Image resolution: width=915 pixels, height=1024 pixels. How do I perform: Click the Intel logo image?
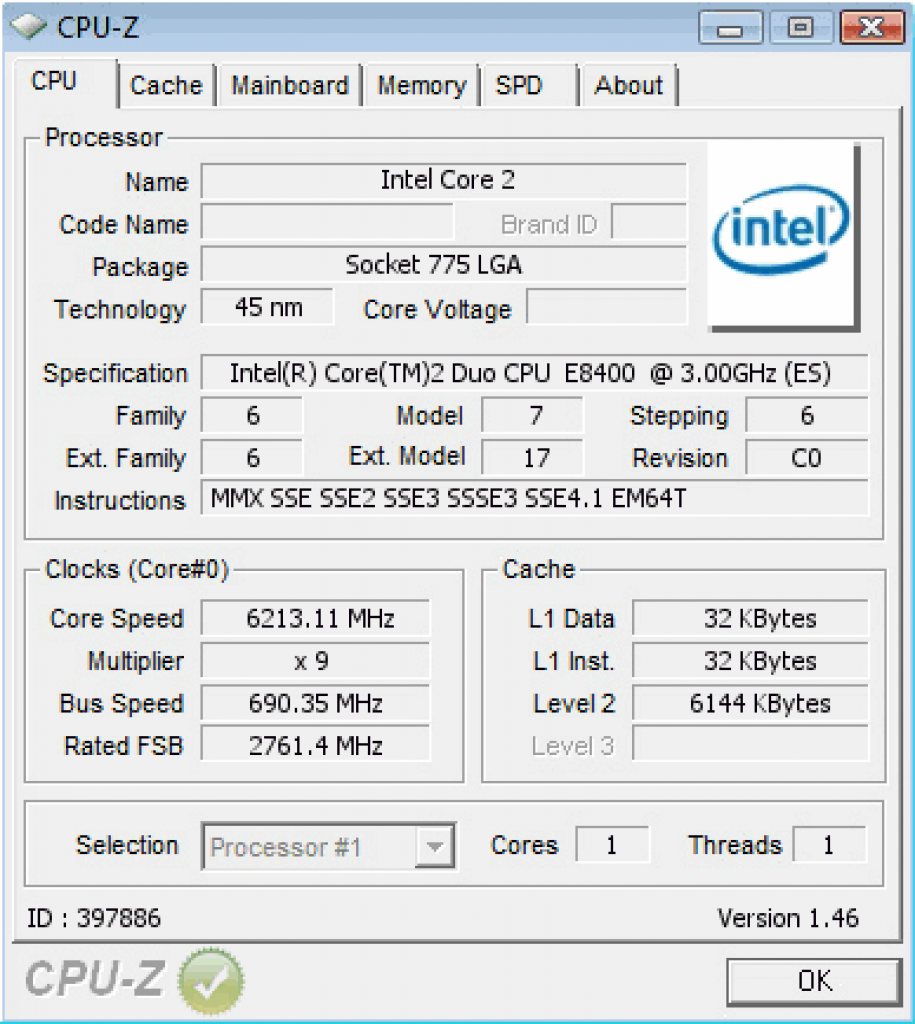coord(782,235)
